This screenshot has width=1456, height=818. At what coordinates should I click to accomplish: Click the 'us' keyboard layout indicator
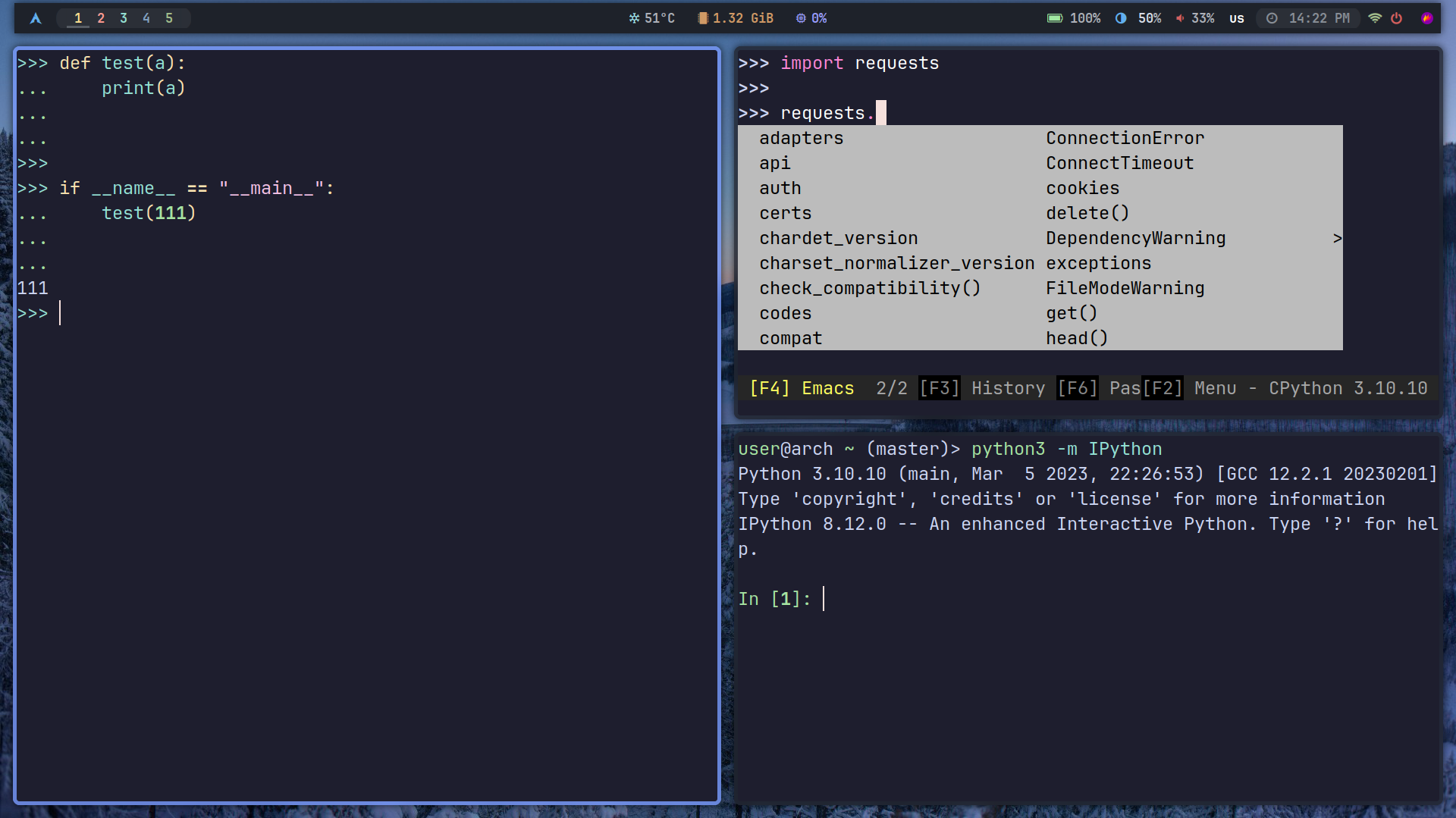(x=1237, y=18)
